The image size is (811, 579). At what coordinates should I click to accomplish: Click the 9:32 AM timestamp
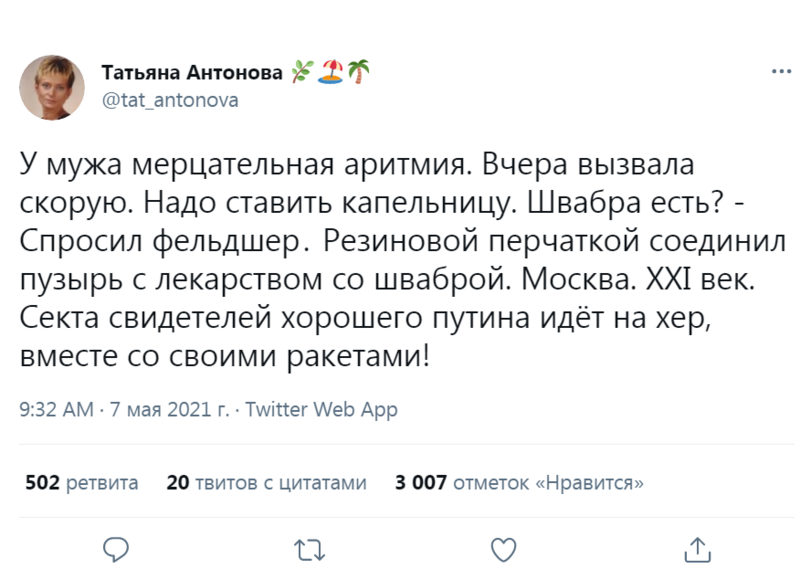[57, 410]
